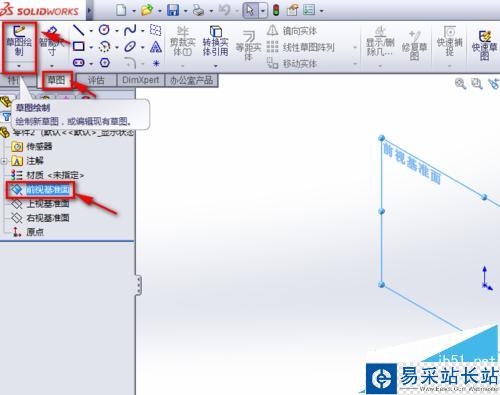Switch to the 草图 tab

tap(56, 80)
